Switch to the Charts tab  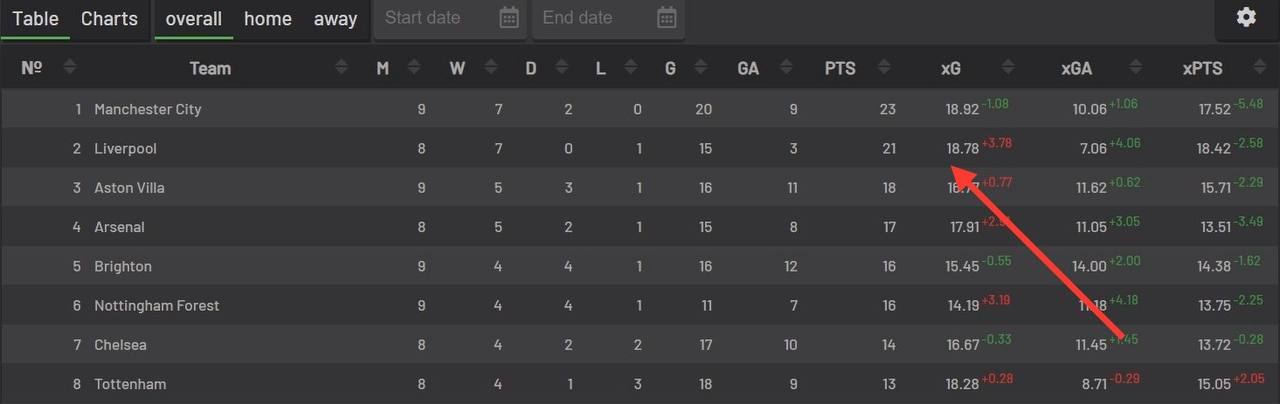point(109,19)
